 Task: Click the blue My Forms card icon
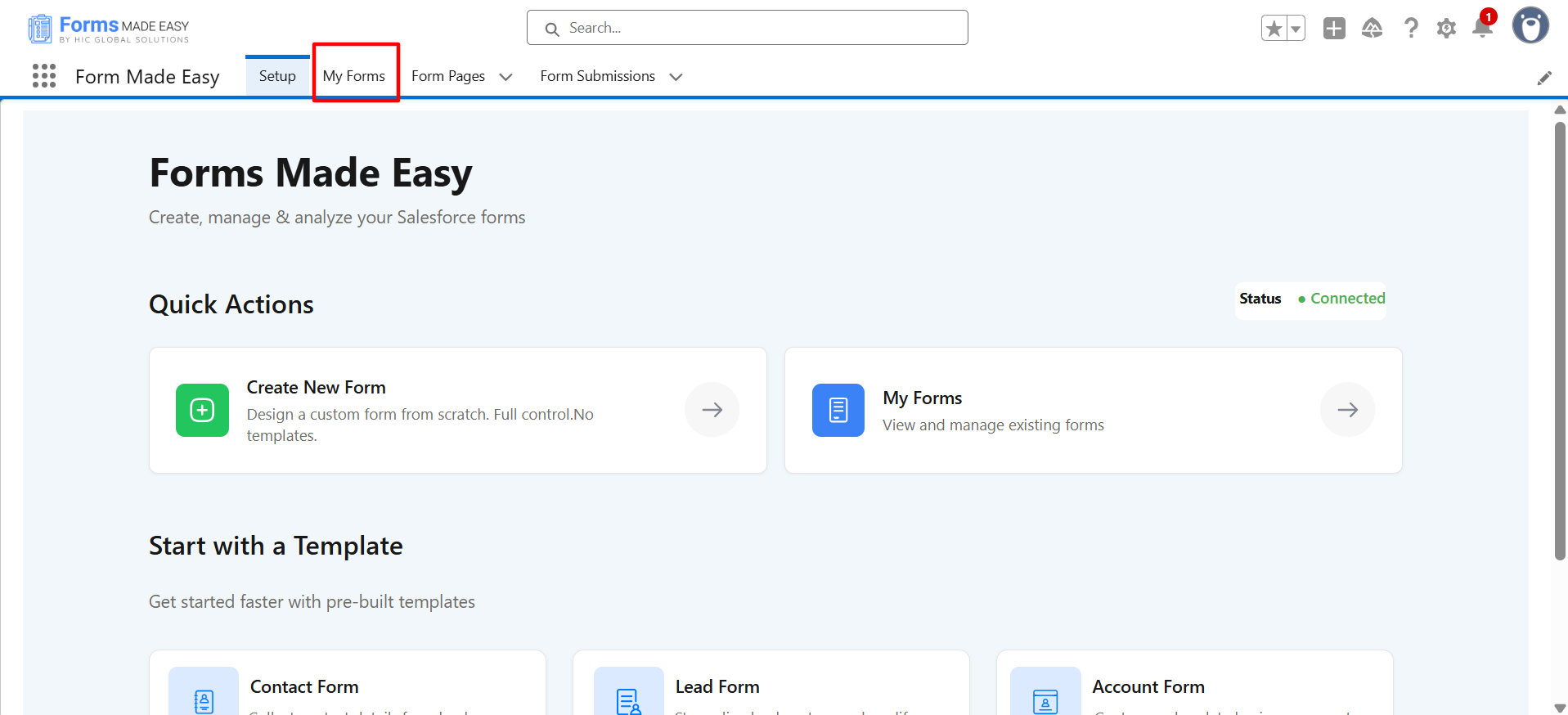click(x=838, y=410)
